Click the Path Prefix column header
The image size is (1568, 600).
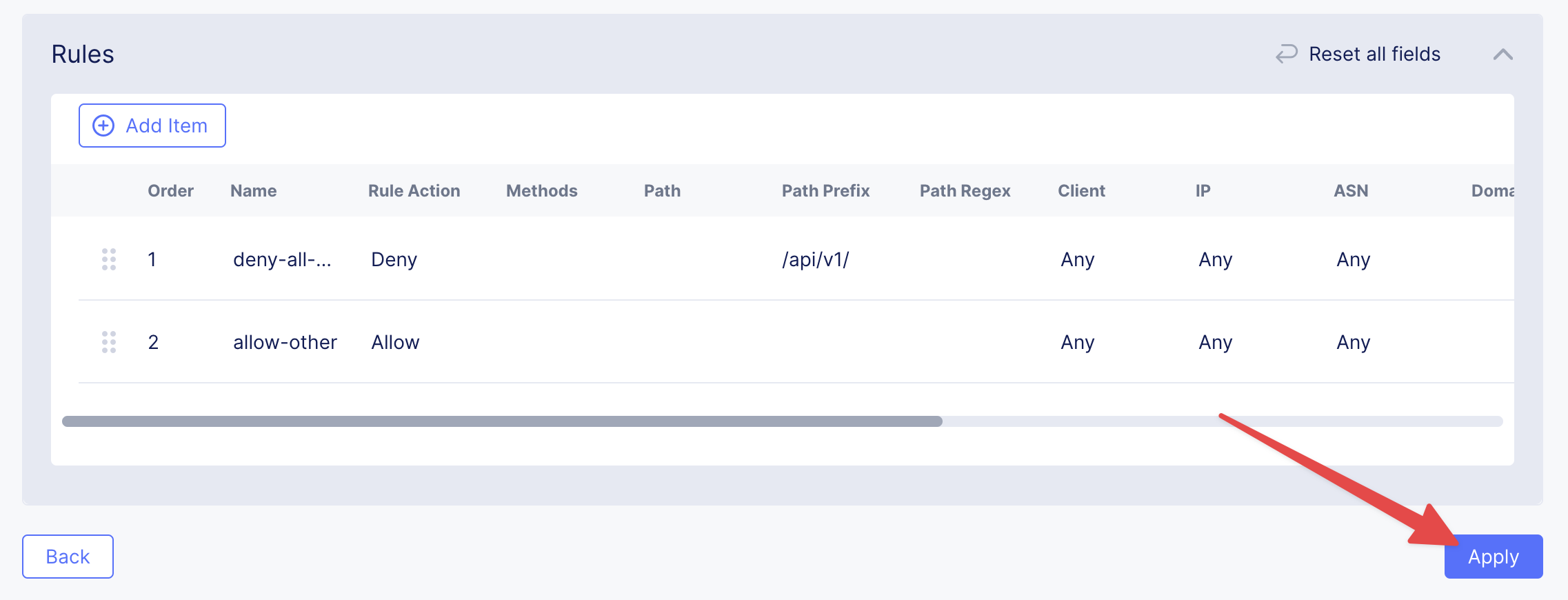(825, 190)
